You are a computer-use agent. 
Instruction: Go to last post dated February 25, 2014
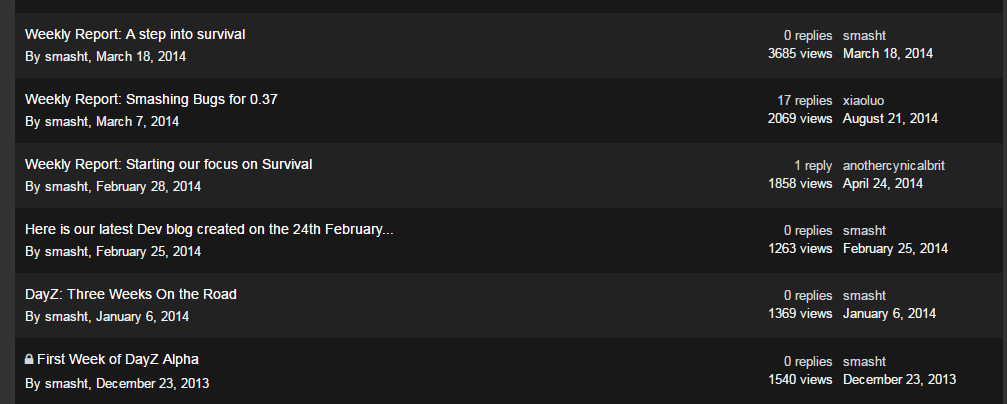(x=895, y=249)
